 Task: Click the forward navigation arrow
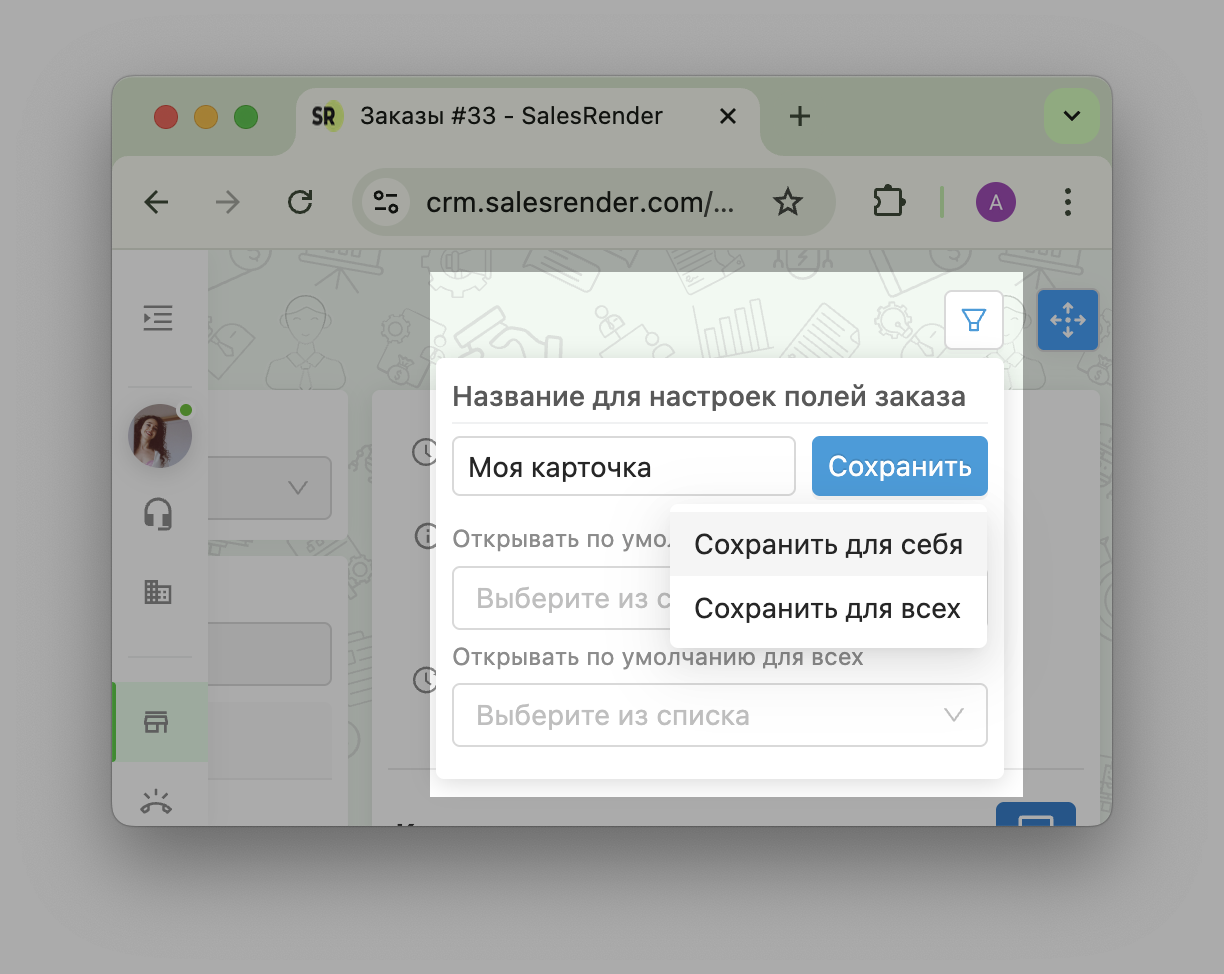pyautogui.click(x=228, y=203)
